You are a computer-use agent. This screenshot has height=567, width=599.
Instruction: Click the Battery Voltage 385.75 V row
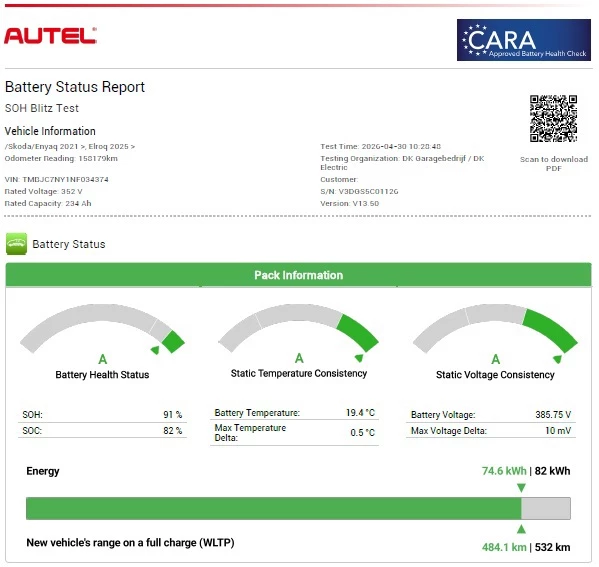click(491, 415)
